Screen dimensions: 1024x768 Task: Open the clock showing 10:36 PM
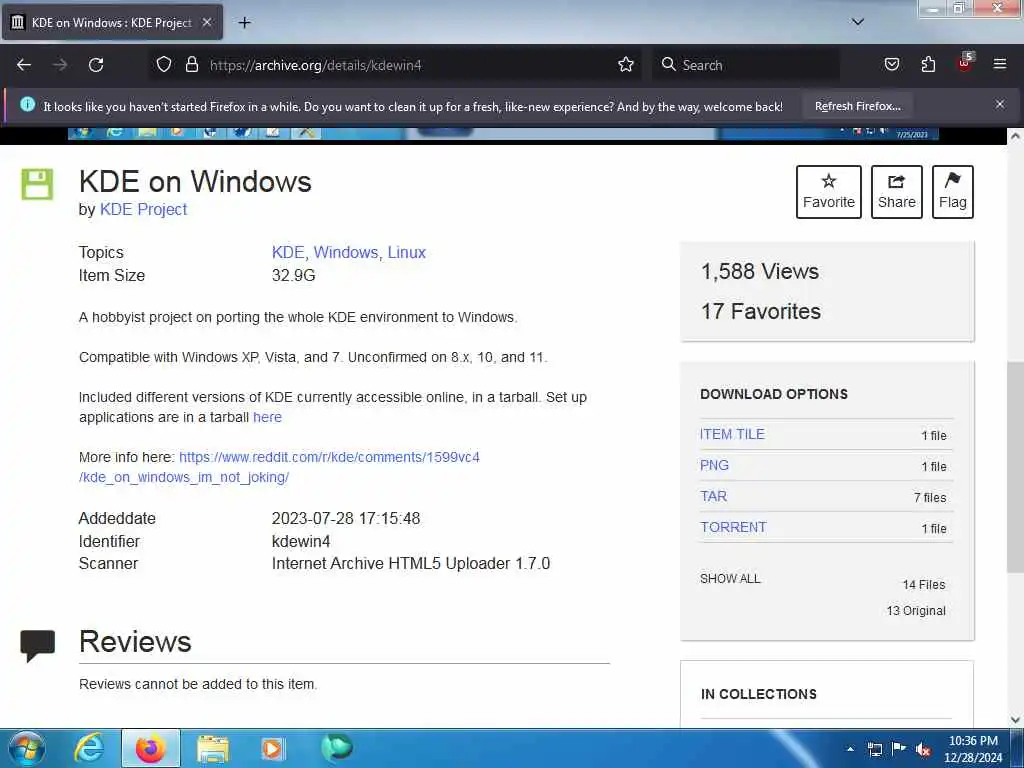[973, 749]
